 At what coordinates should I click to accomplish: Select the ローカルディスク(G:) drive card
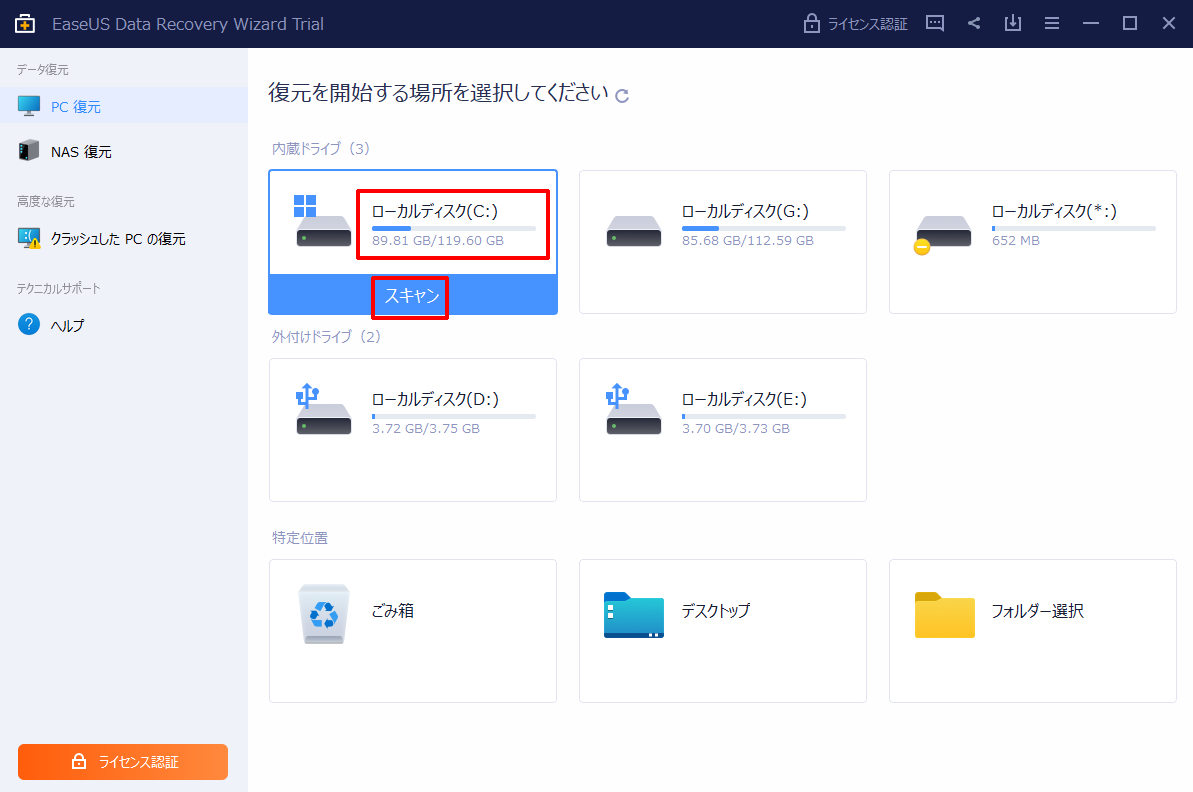pos(722,241)
